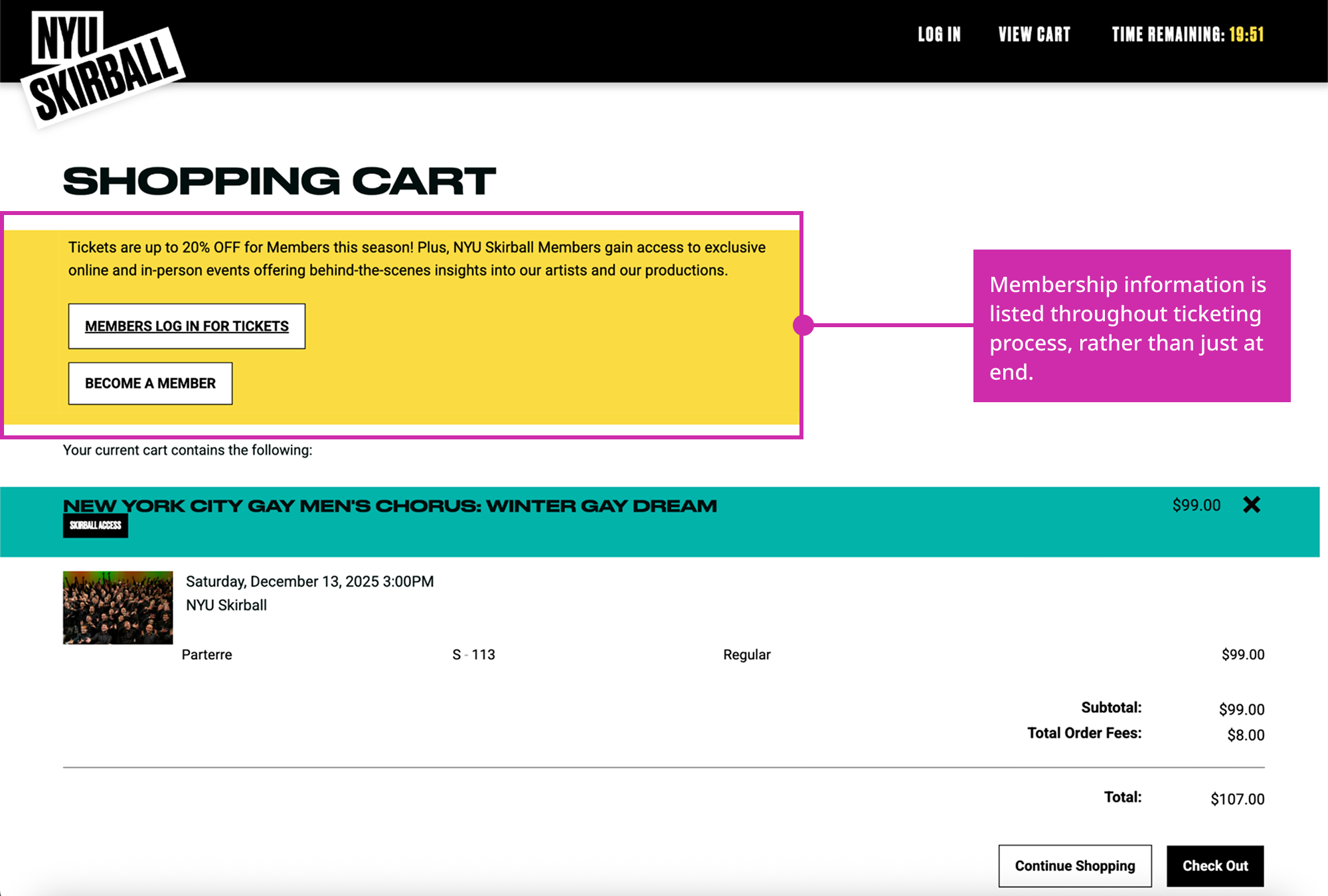Click the Skirball Access badge
Screen dimensions: 1328x896
tap(96, 526)
